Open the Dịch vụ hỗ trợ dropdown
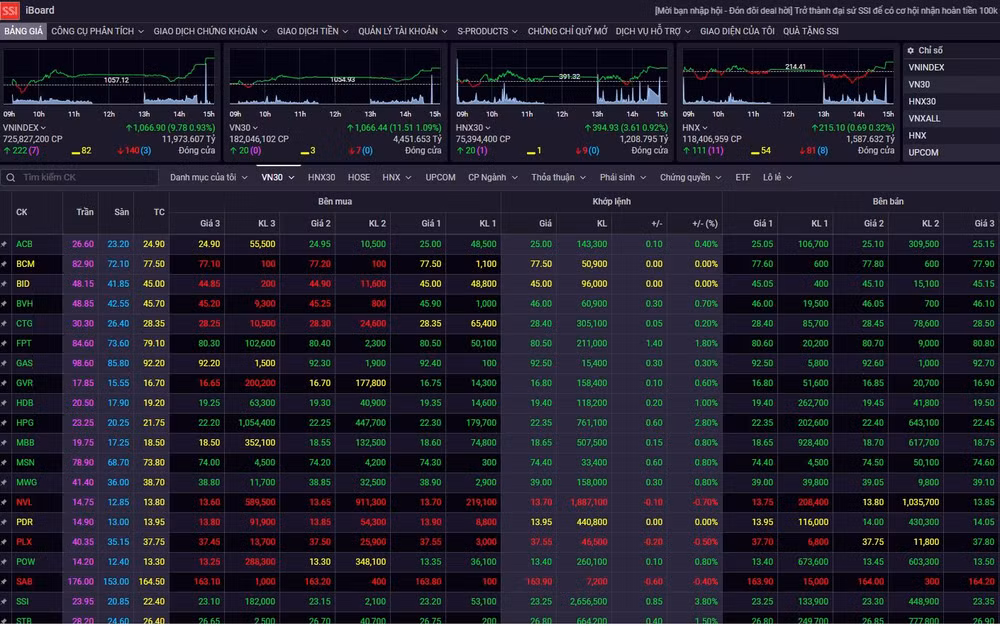 (653, 31)
